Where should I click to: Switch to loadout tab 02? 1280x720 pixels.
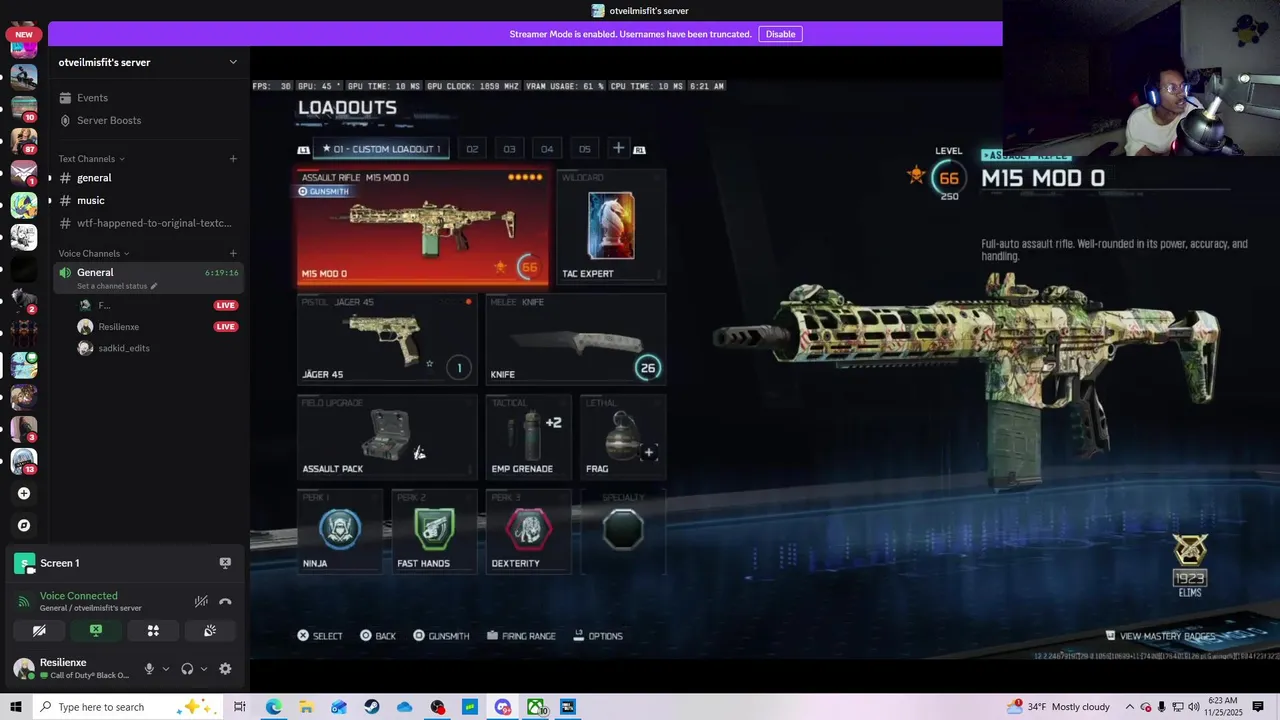[x=472, y=149]
